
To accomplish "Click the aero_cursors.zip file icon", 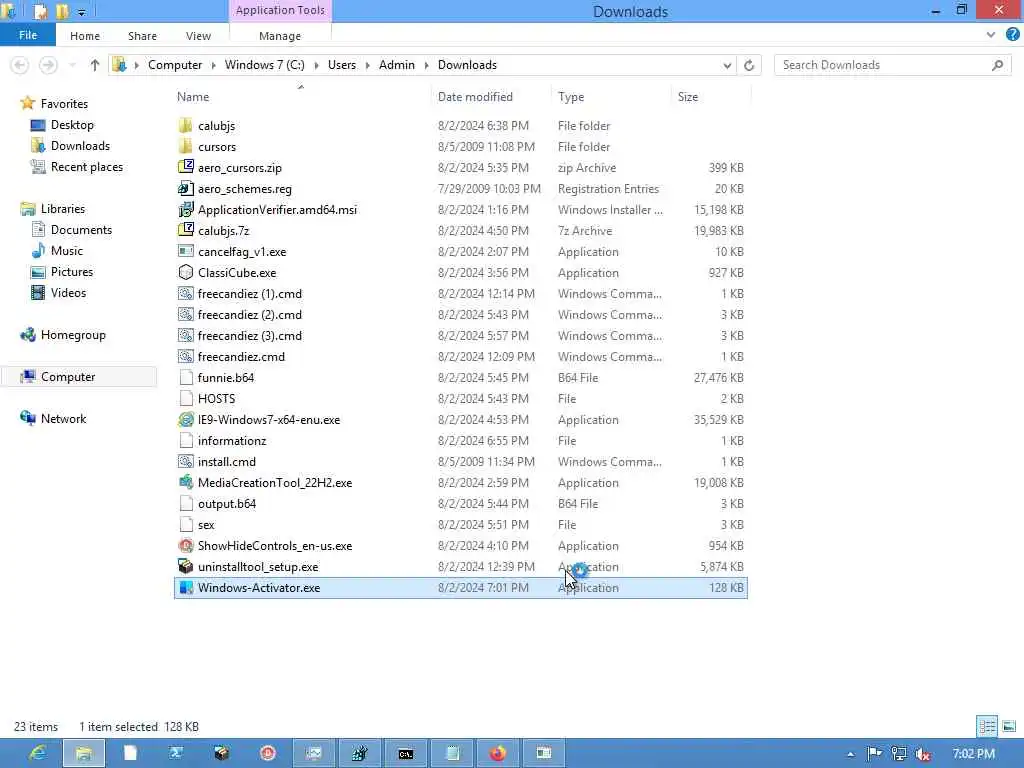I will pyautogui.click(x=186, y=167).
